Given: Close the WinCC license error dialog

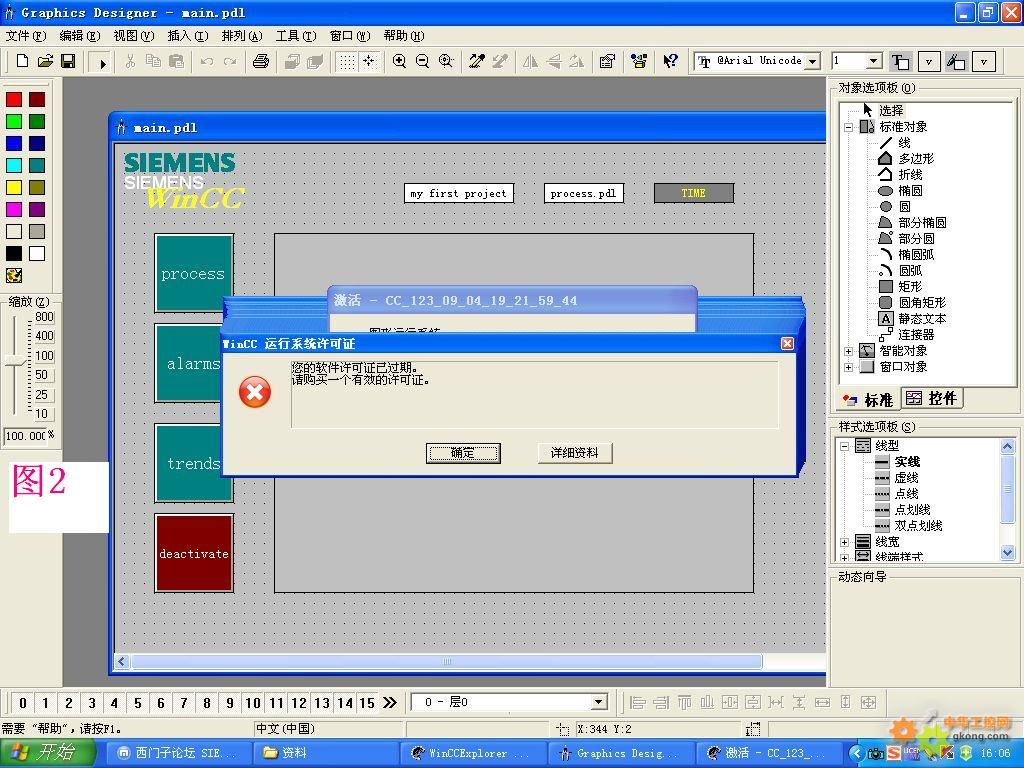Looking at the screenshot, I should [x=788, y=344].
